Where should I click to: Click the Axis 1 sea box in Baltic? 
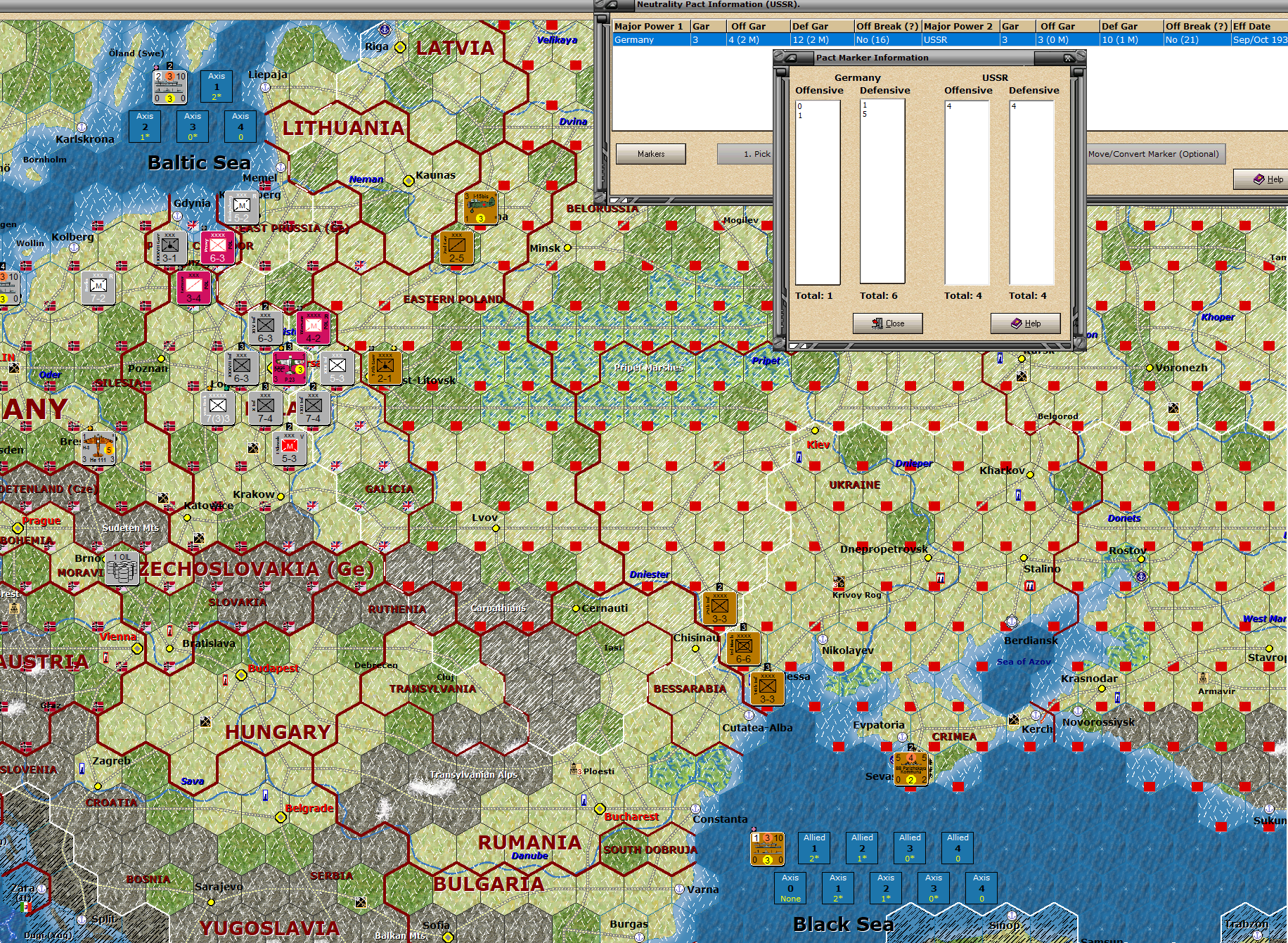pos(217,86)
